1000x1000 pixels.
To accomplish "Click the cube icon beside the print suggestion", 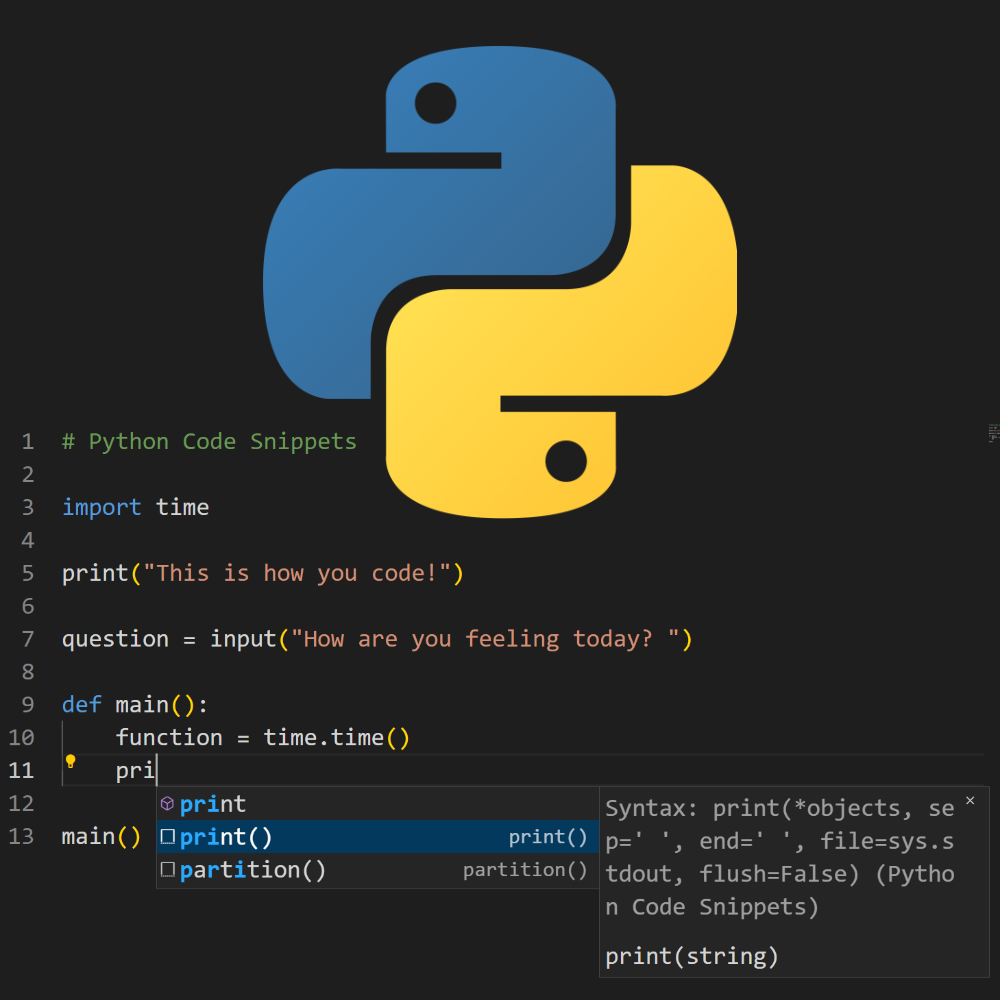I will tap(167, 804).
